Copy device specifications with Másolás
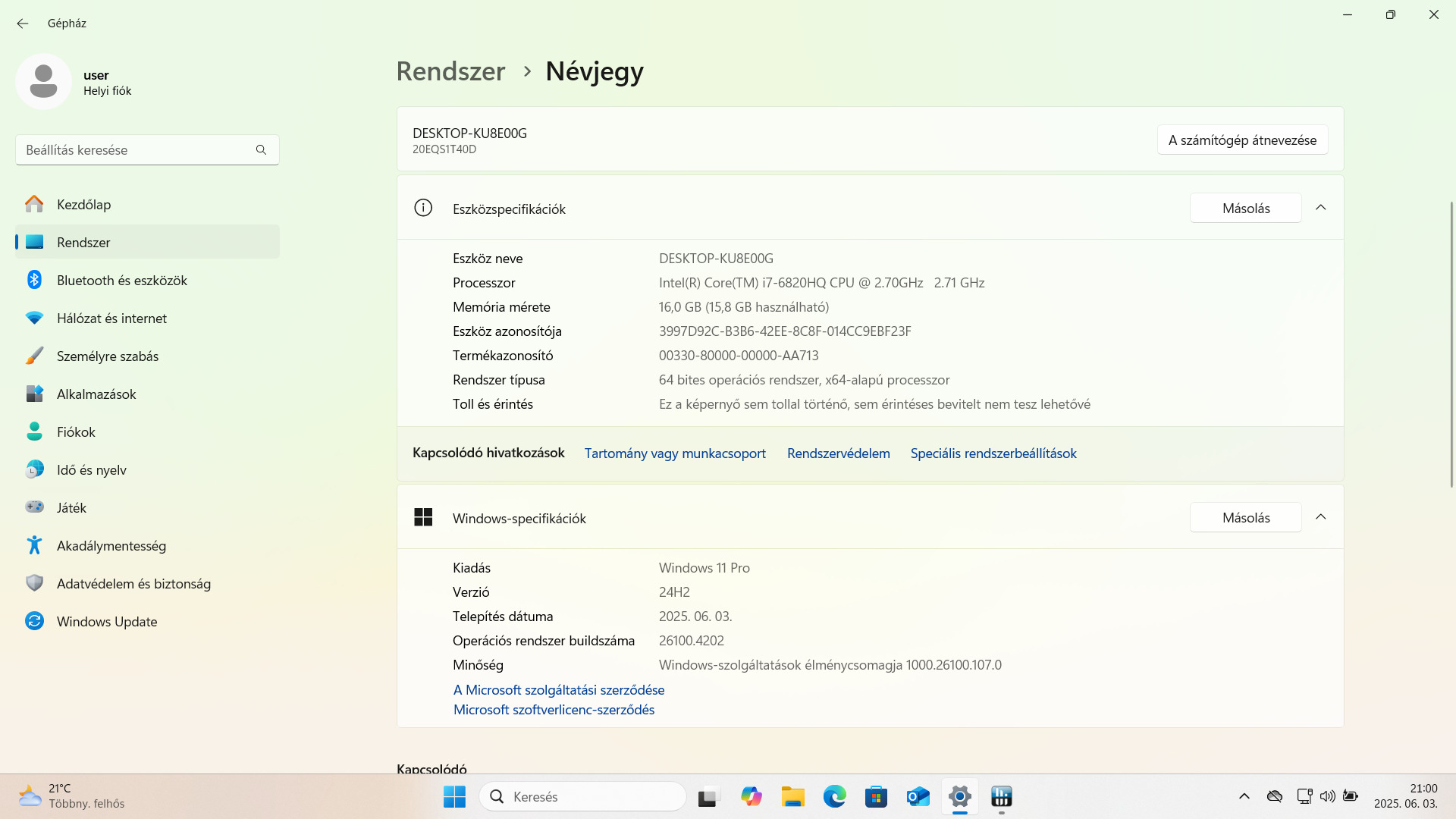1456x819 pixels. 1245,209
